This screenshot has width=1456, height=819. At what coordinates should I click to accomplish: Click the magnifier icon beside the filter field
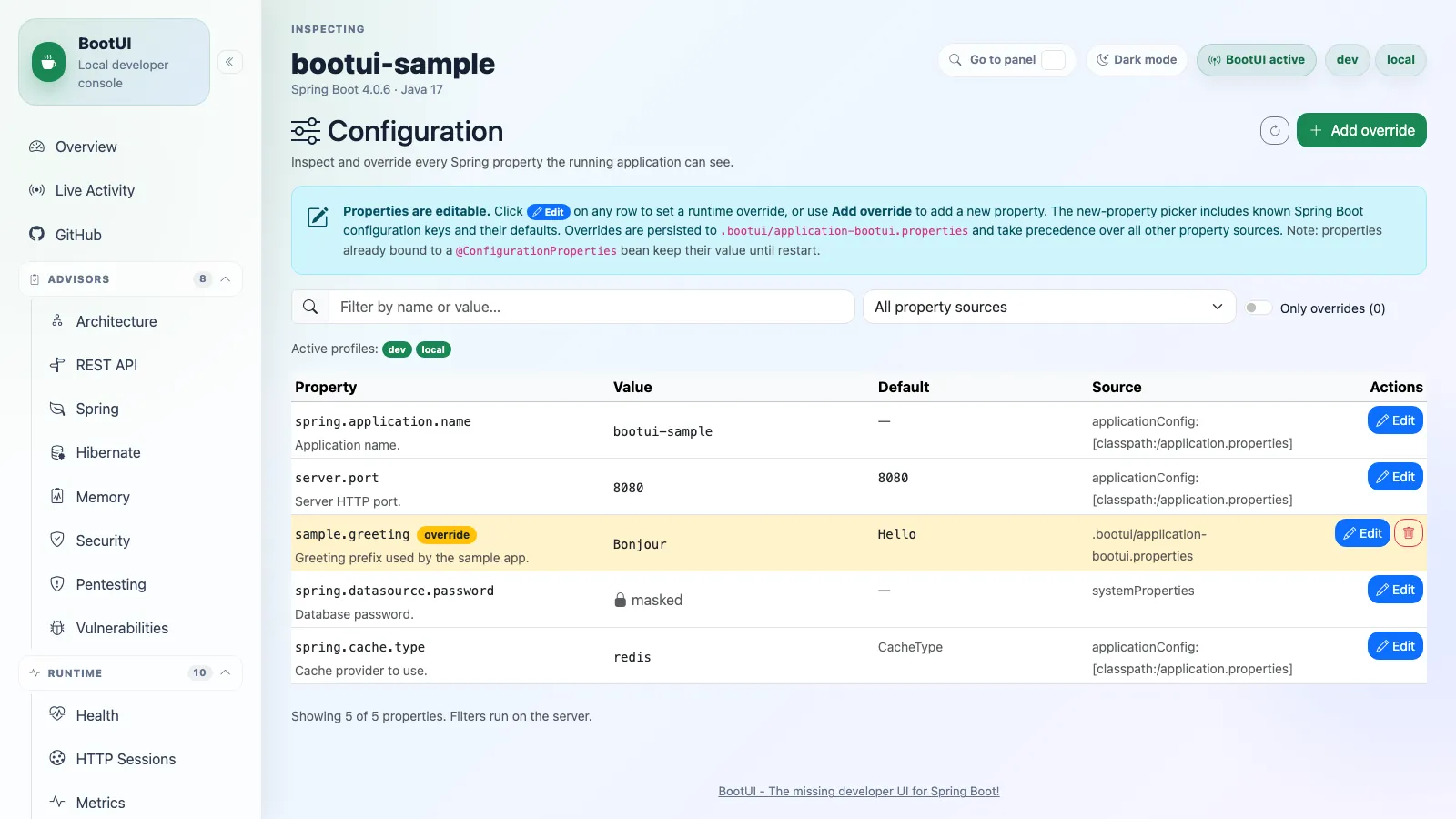tap(310, 307)
